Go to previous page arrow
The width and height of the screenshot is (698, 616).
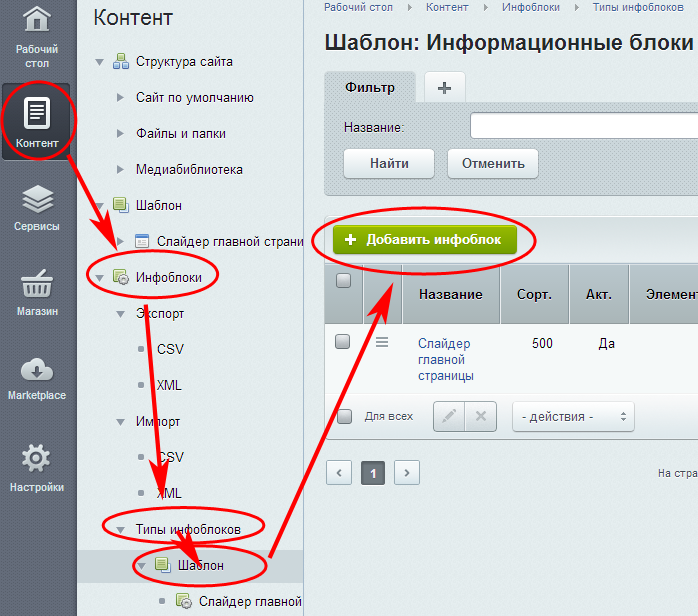click(339, 472)
